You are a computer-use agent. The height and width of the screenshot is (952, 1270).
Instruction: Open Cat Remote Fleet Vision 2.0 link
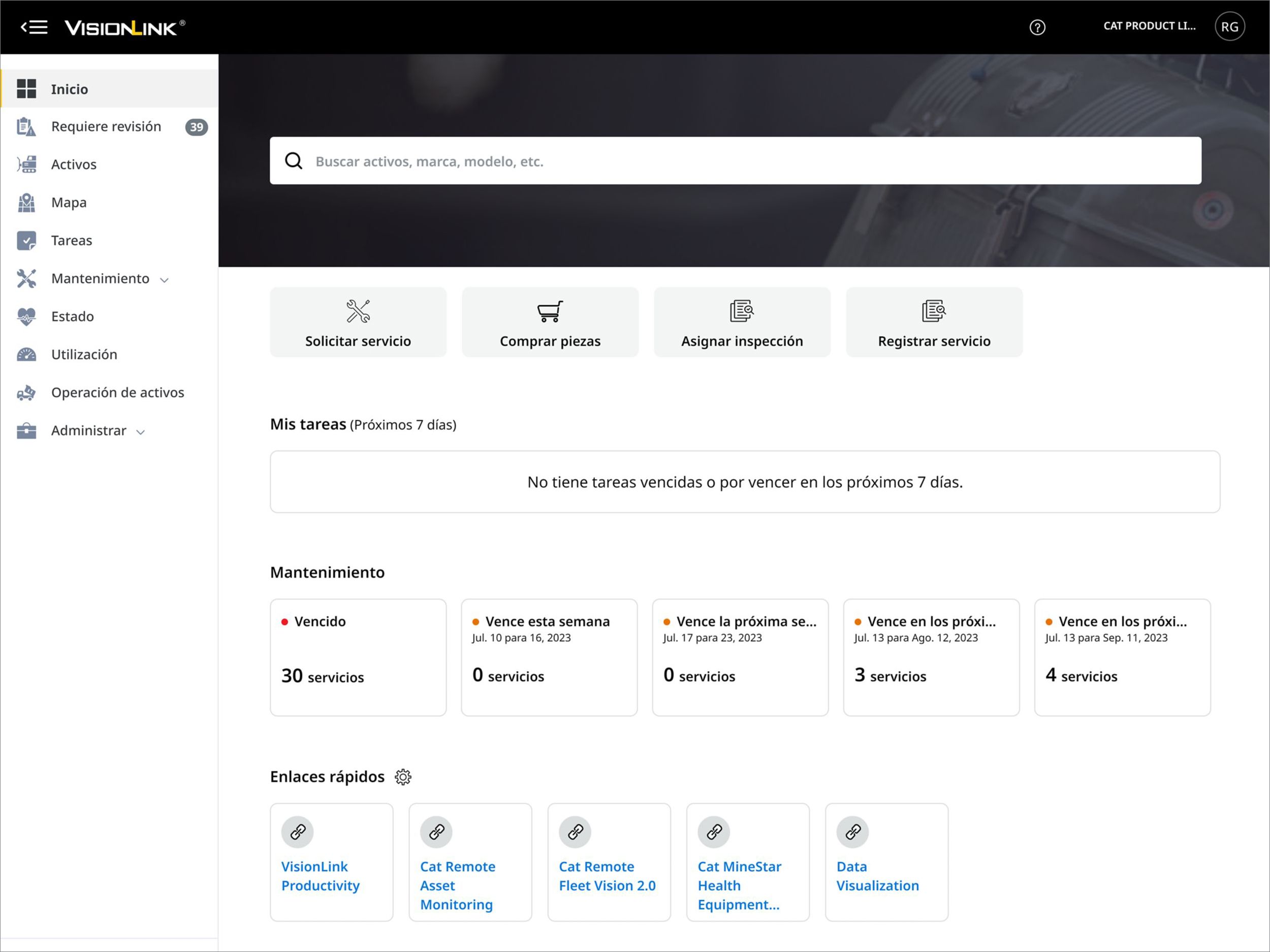pos(607,875)
